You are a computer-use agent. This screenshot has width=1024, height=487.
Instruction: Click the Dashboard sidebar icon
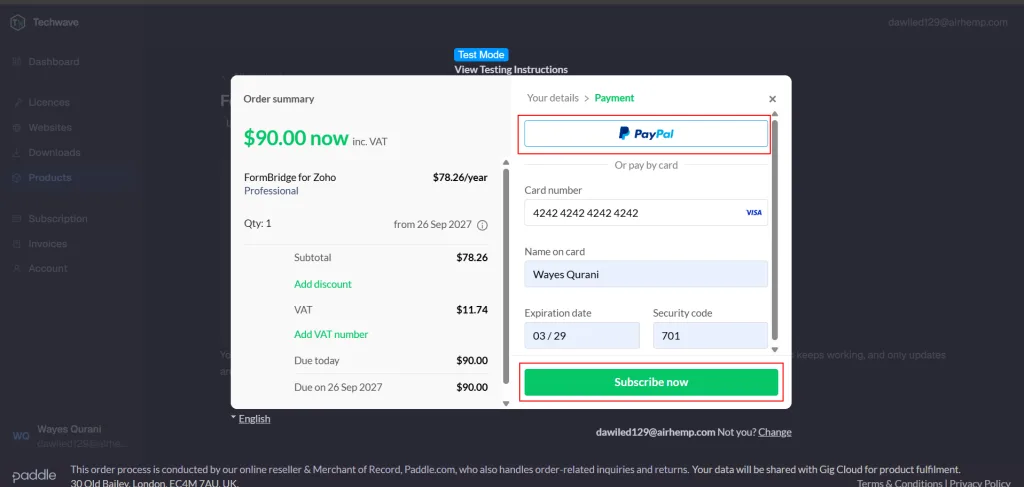click(17, 62)
